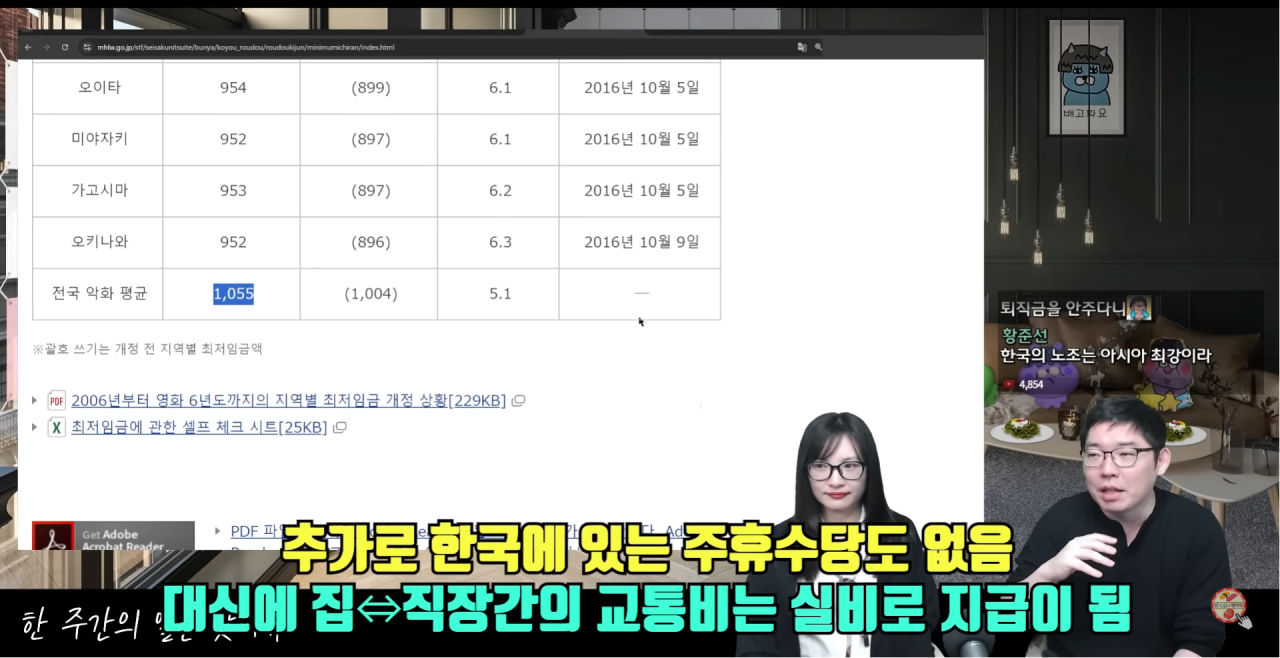Click the 오키나와 row's 952 value

click(x=233, y=242)
